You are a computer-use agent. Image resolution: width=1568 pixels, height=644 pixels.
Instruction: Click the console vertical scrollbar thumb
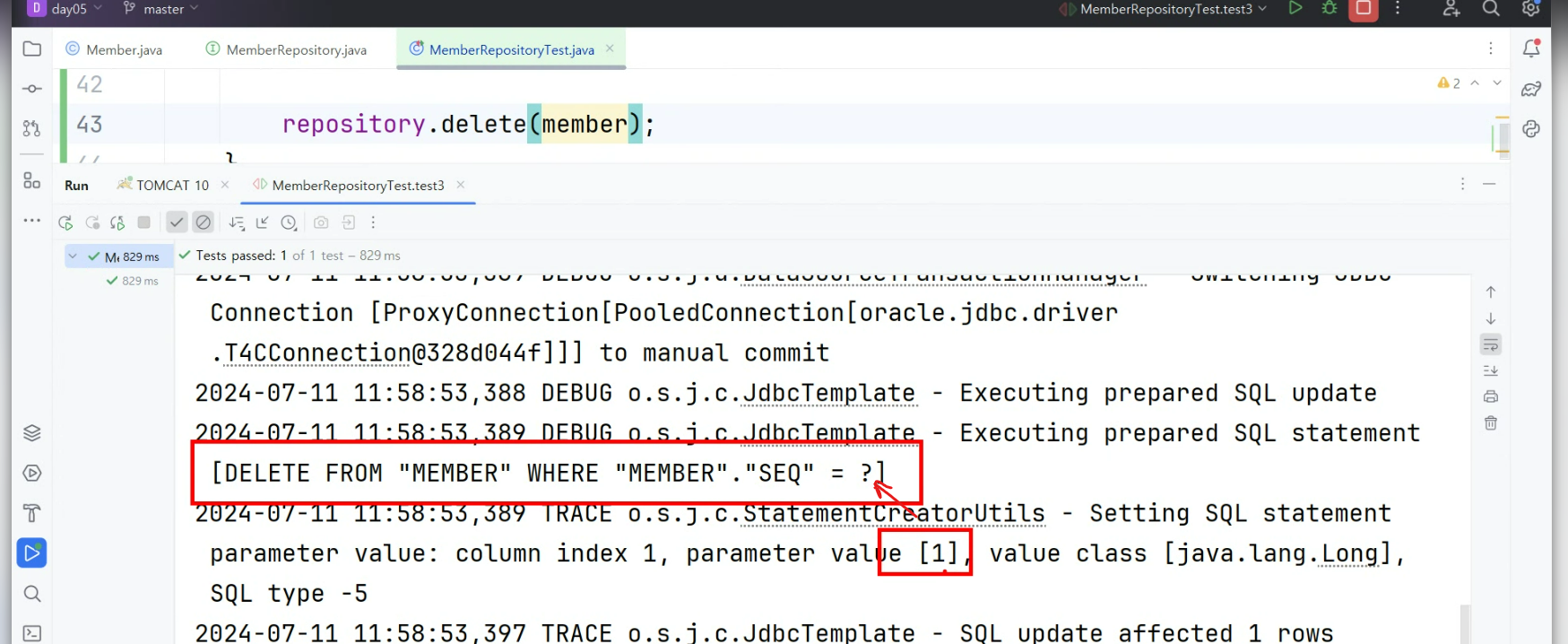(1466, 624)
